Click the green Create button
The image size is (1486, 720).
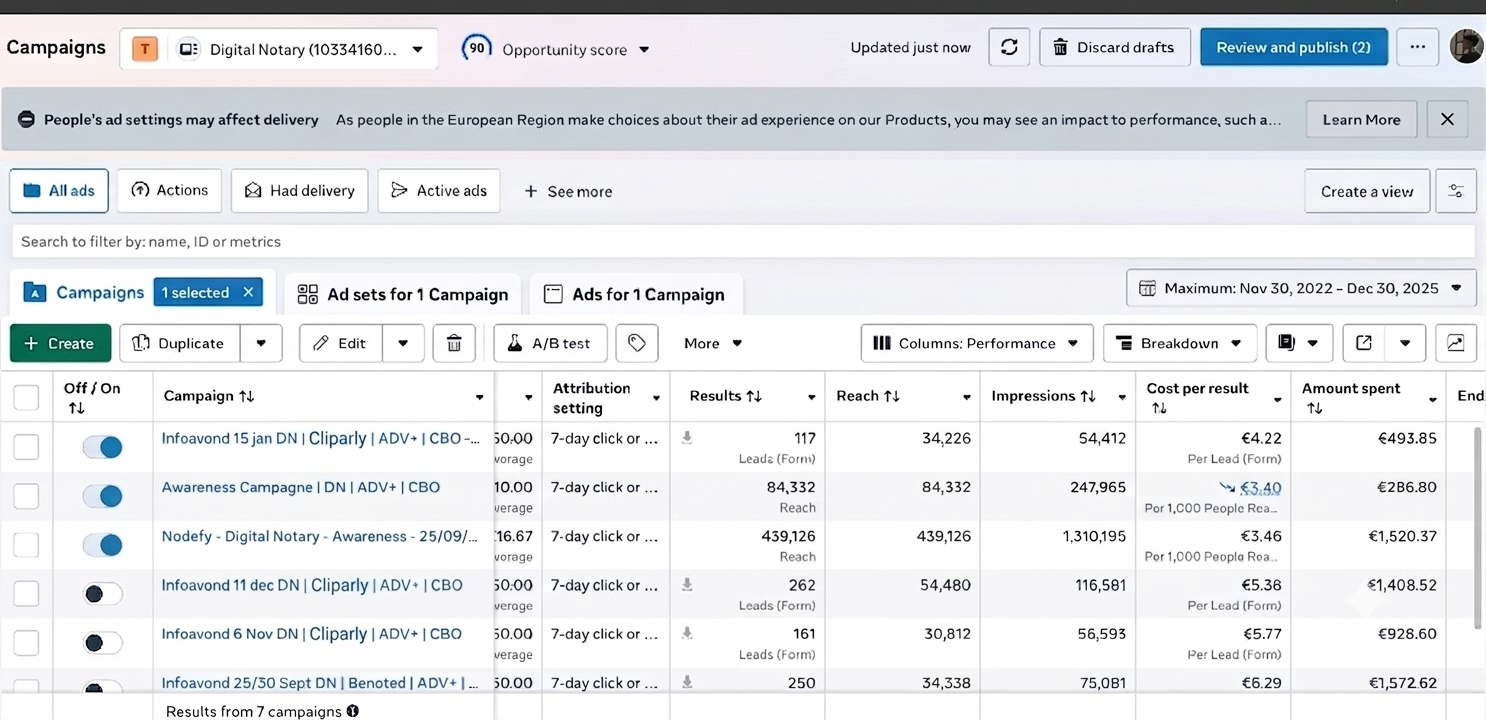(x=59, y=343)
